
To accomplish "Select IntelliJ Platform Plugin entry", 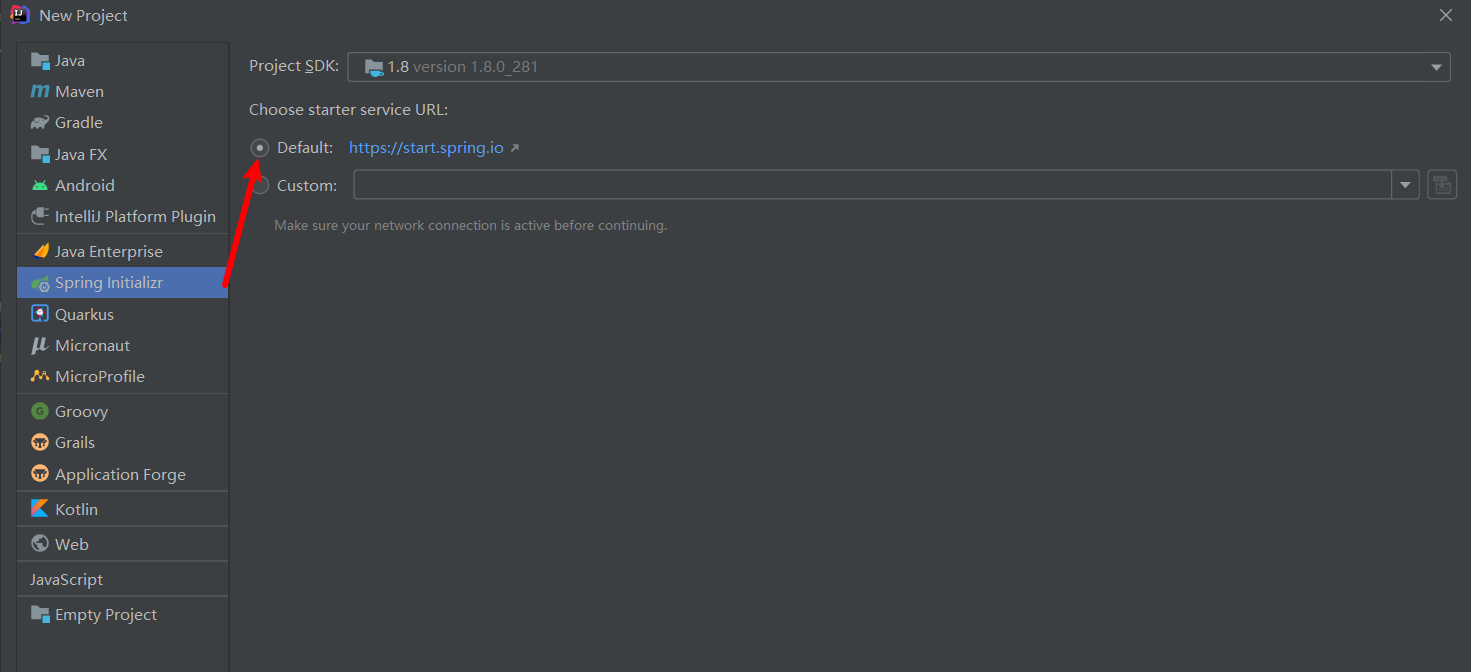I will coord(122,216).
